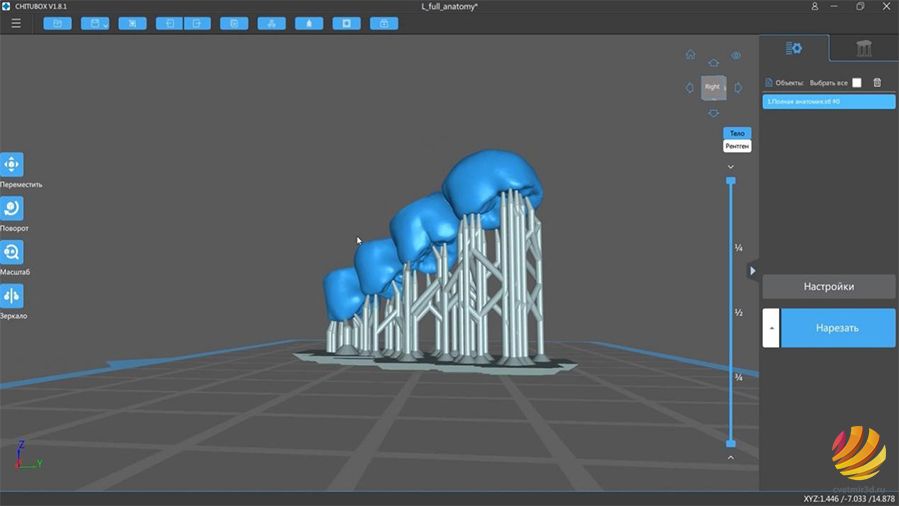900x506 pixels.
Task: Select the Зеркало mirror tool icon
Action: point(11,296)
